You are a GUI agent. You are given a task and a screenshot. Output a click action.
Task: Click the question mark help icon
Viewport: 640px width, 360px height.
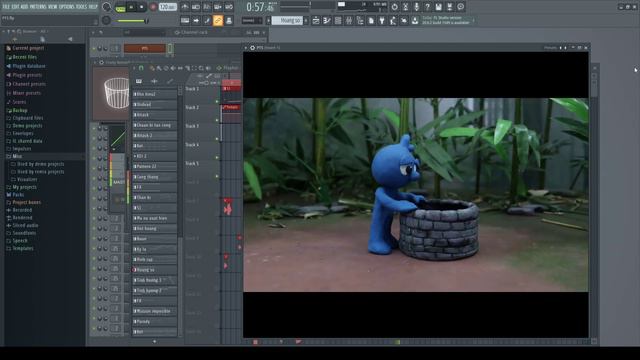click(x=427, y=7)
